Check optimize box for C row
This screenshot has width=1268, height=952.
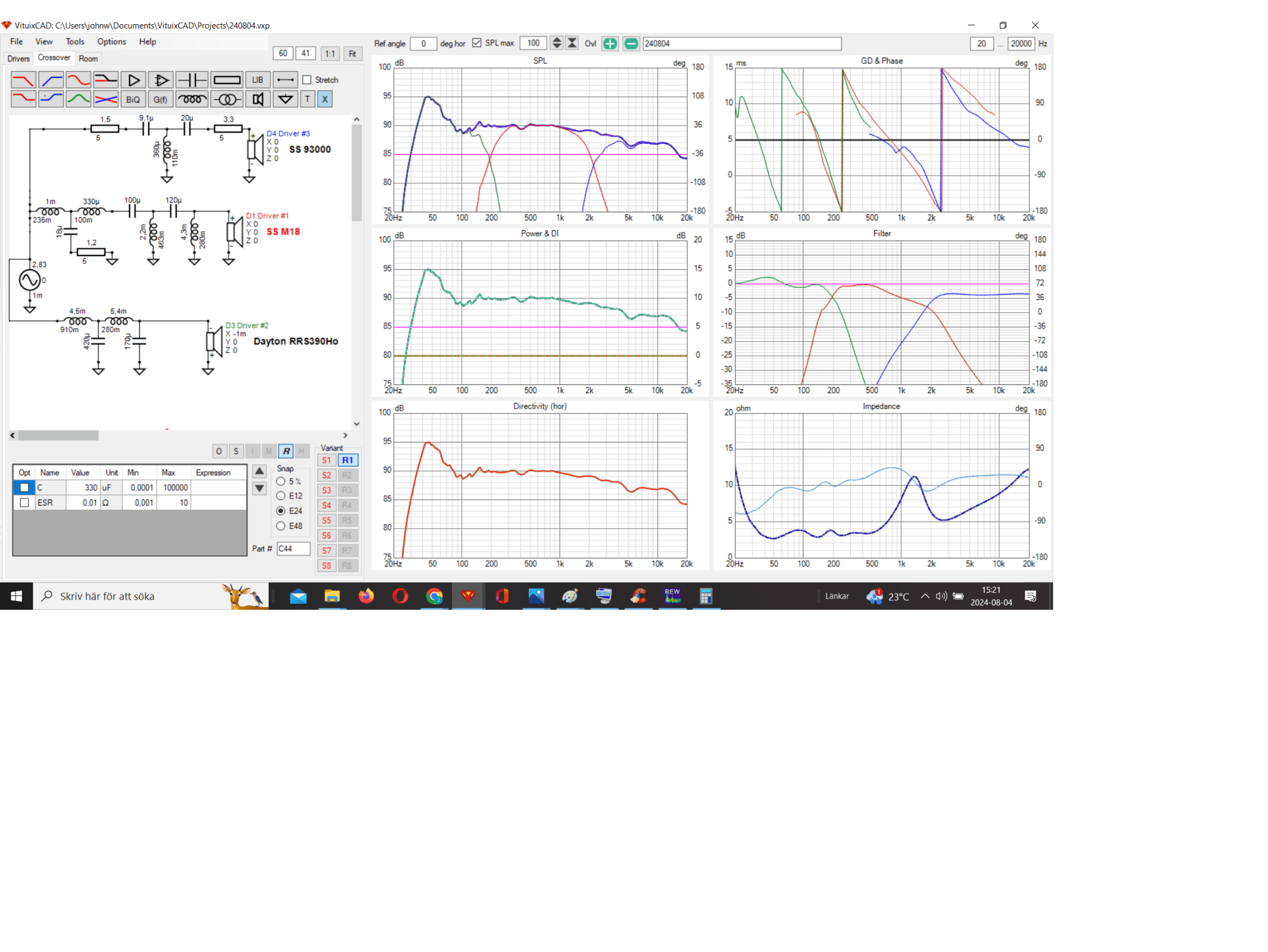[24, 488]
